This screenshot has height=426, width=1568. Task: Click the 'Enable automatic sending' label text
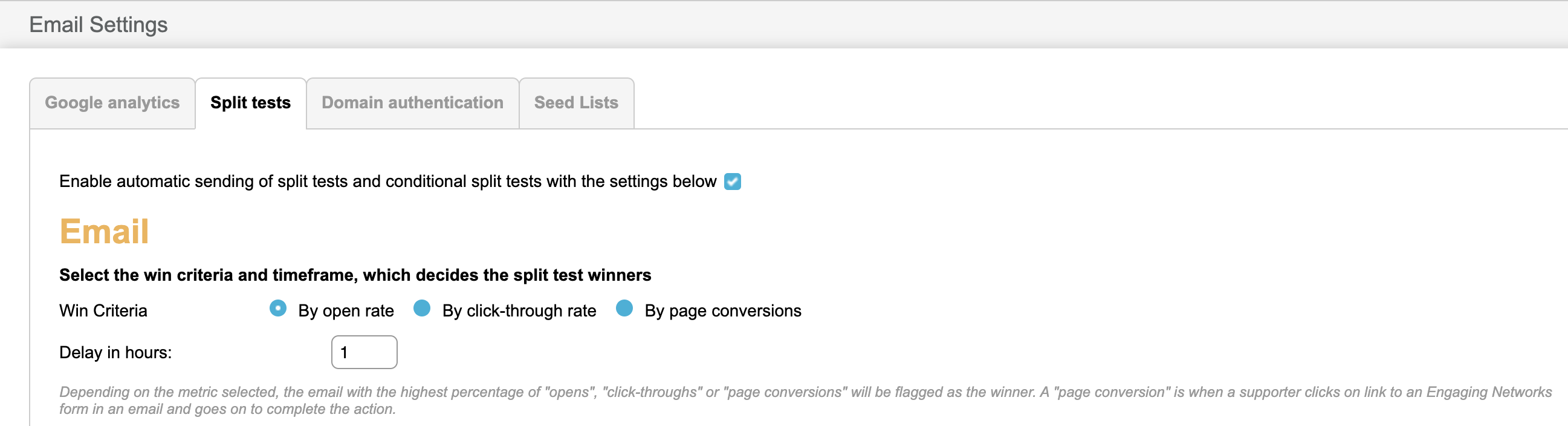[387, 182]
